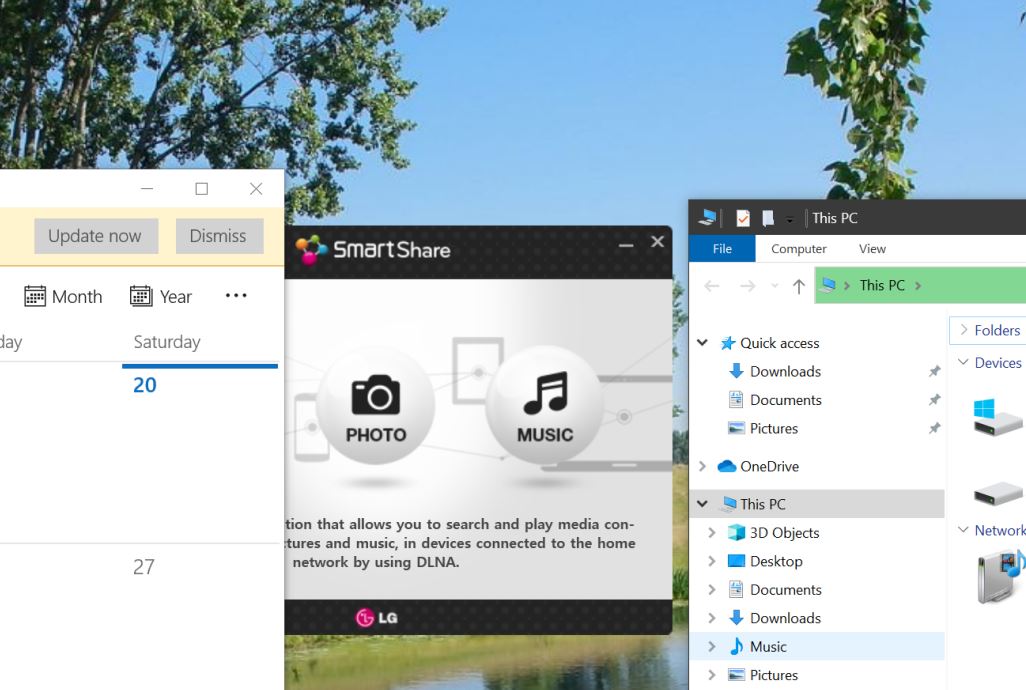Viewport: 1026px width, 690px height.
Task: Expand Documents node under This PC
Action: coord(712,589)
